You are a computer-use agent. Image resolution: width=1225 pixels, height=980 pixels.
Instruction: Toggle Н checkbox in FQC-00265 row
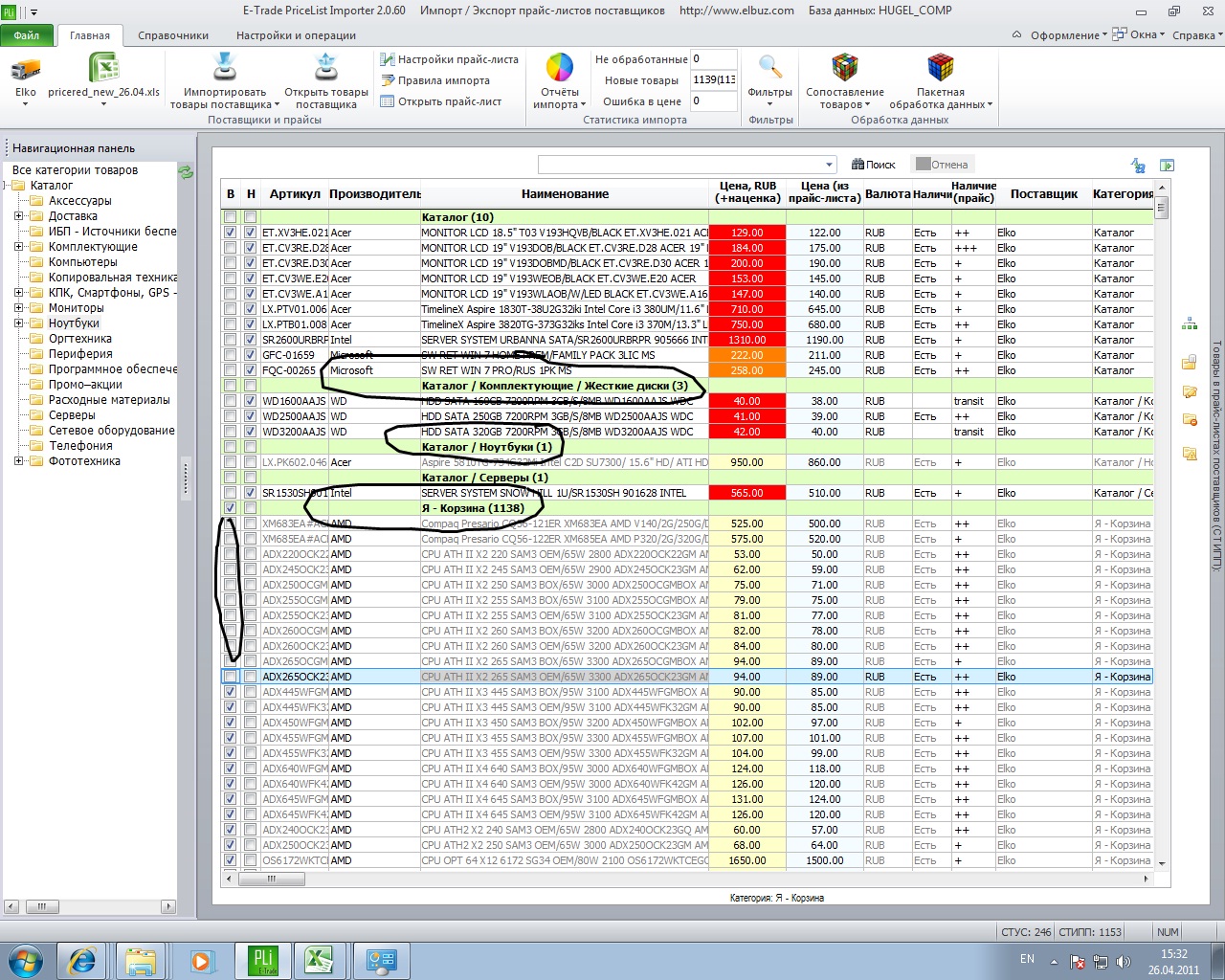coord(250,370)
